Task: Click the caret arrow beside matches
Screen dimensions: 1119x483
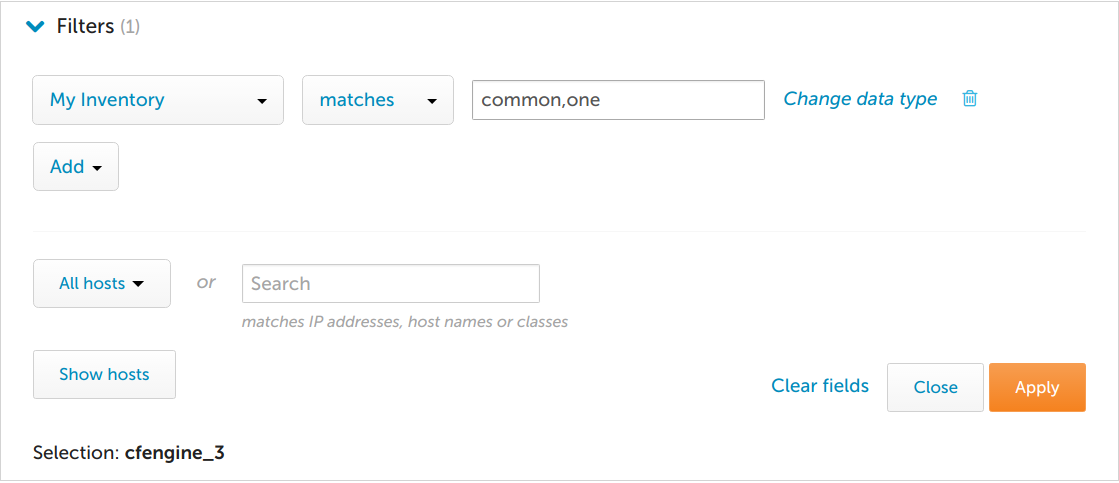Action: coord(432,101)
